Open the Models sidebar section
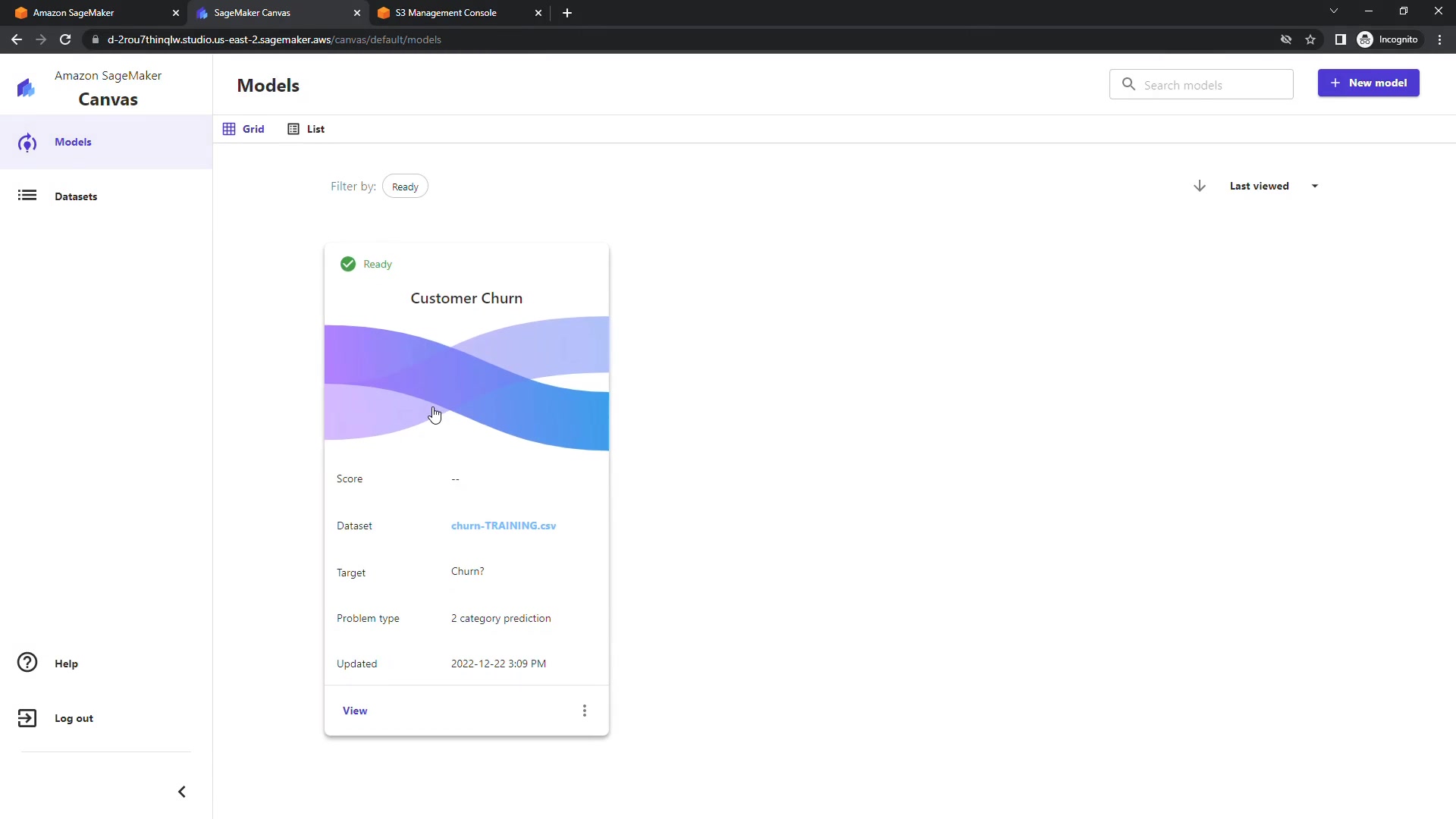1456x819 pixels. click(73, 142)
